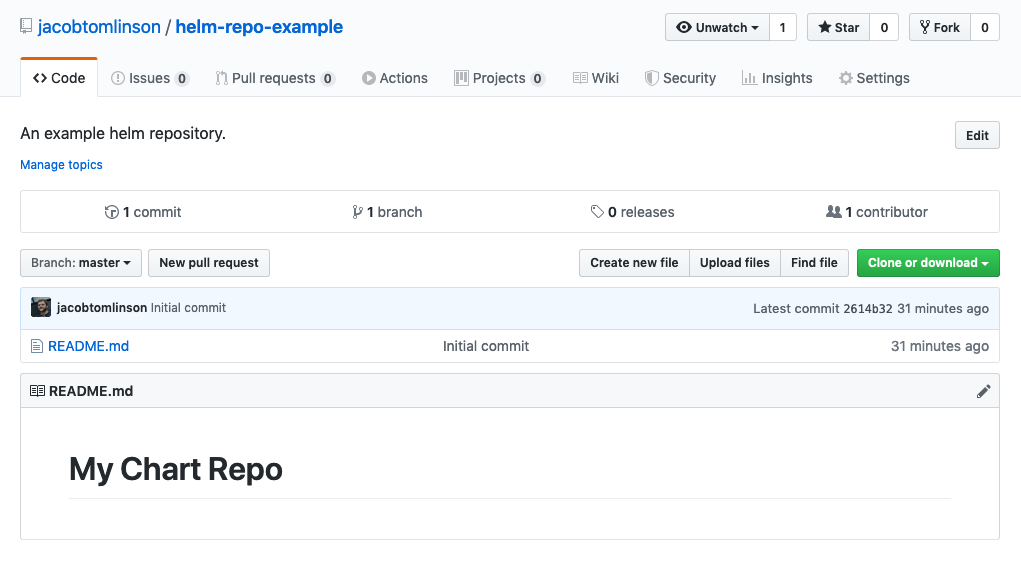
Task: Go to the Actions tab
Action: coord(395,78)
